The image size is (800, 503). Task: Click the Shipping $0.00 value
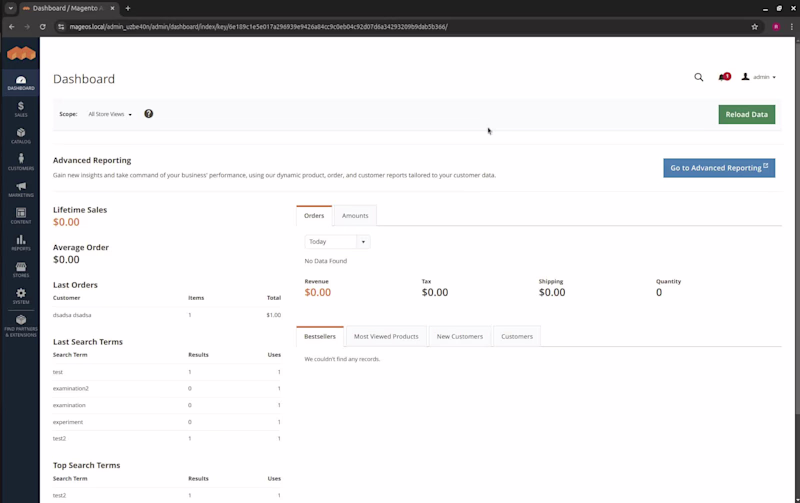(x=552, y=293)
